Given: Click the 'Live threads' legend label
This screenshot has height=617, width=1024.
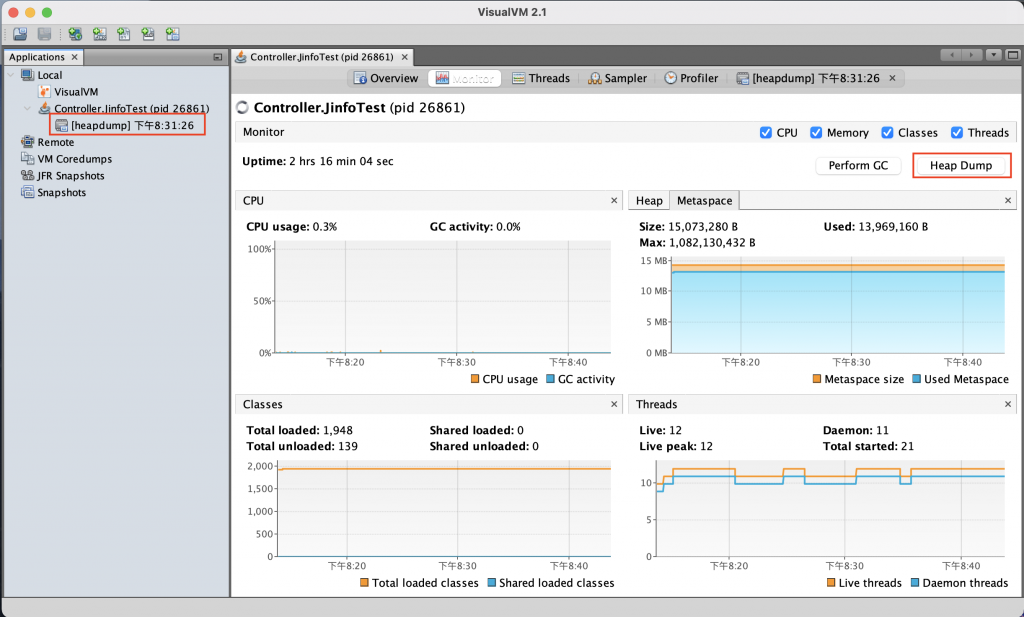Looking at the screenshot, I should [x=870, y=583].
